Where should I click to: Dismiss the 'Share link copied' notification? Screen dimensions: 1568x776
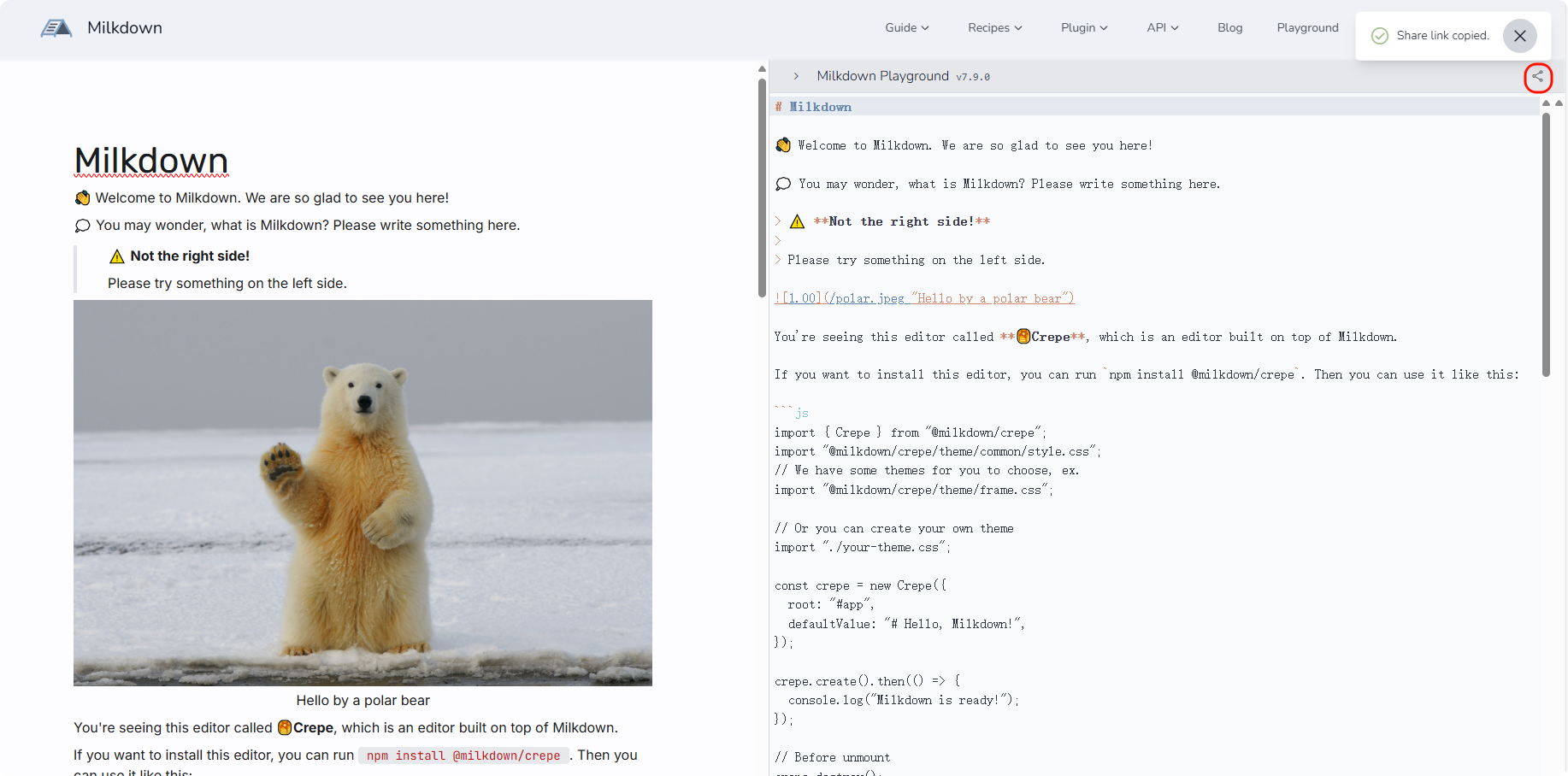[x=1519, y=36]
